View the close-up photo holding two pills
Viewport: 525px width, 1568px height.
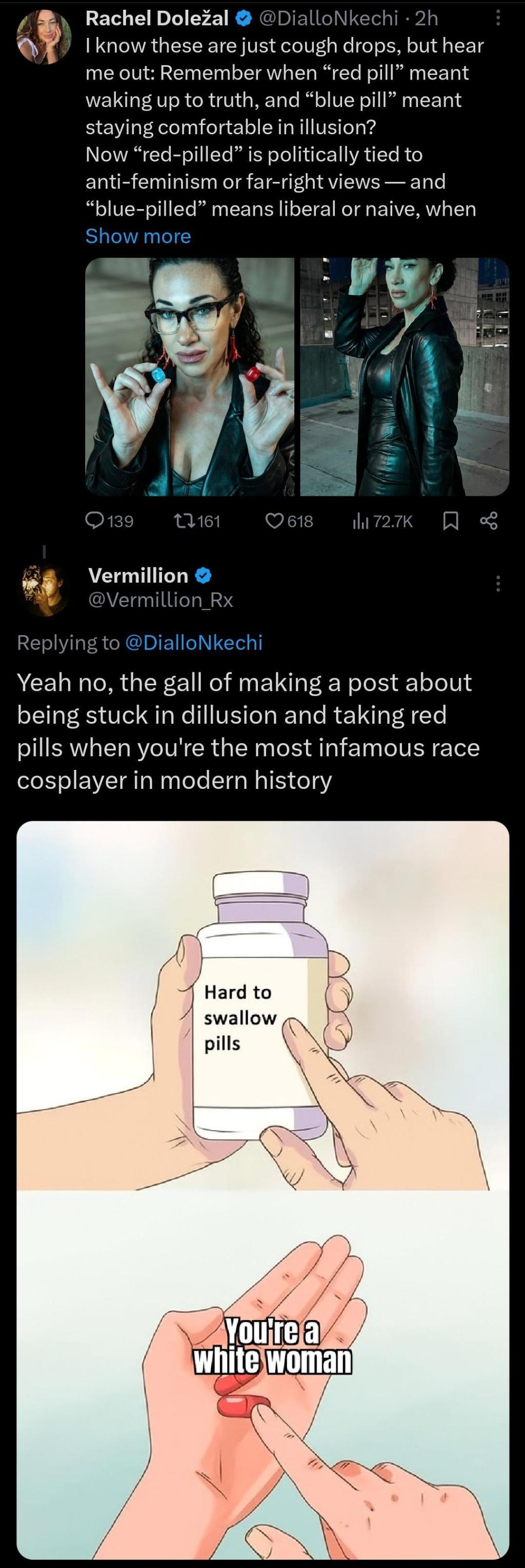189,376
